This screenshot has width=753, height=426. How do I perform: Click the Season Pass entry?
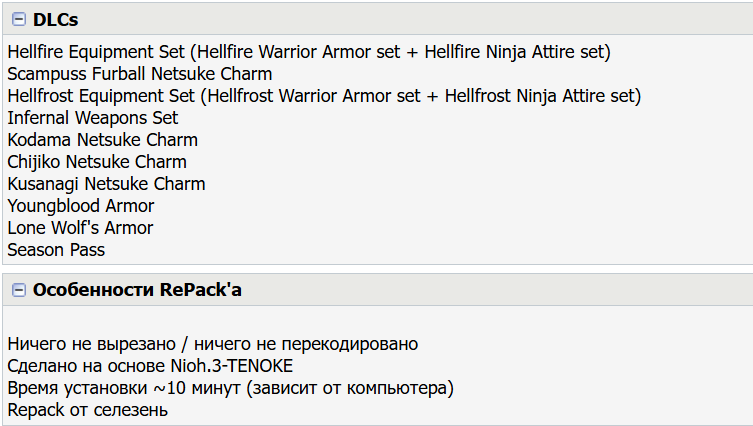[x=56, y=250]
